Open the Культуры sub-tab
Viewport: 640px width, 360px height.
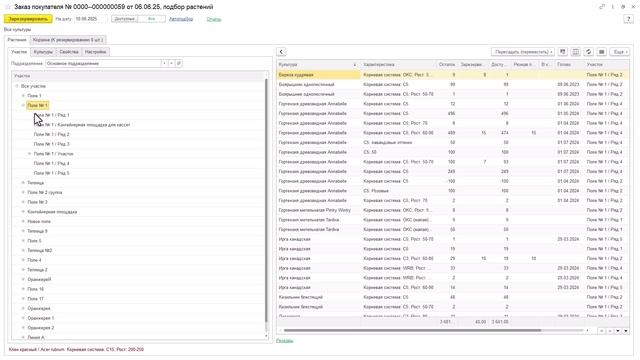click(43, 52)
